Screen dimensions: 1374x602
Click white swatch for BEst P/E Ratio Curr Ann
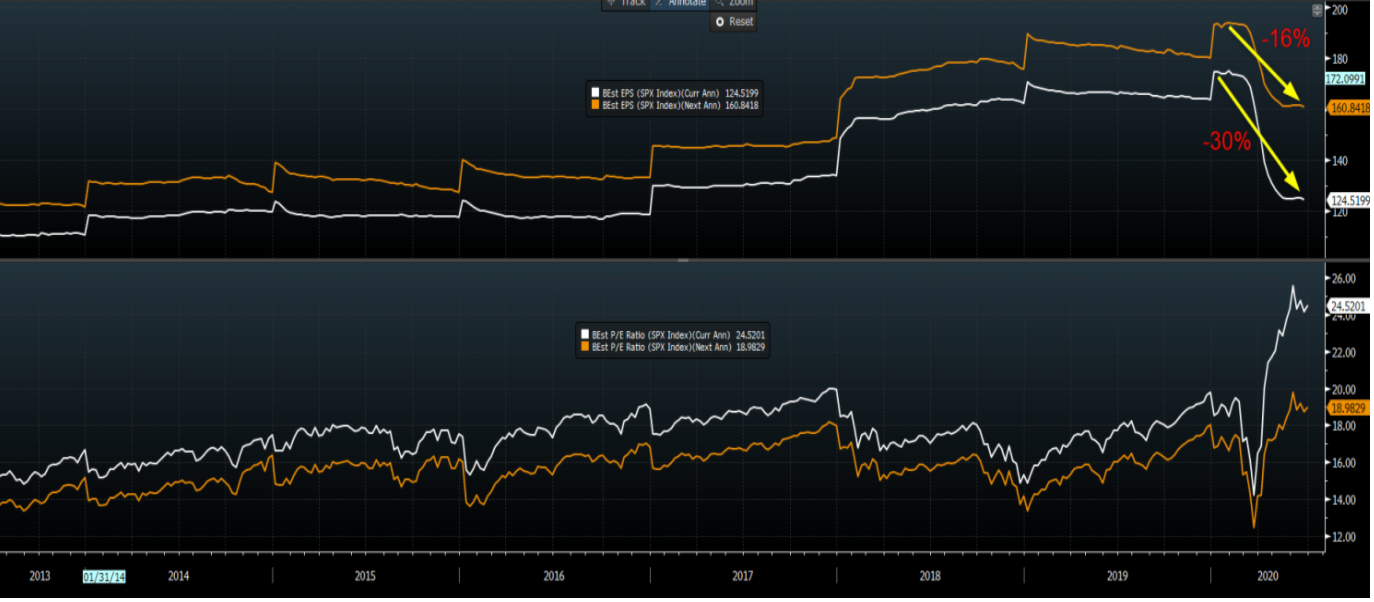point(585,336)
